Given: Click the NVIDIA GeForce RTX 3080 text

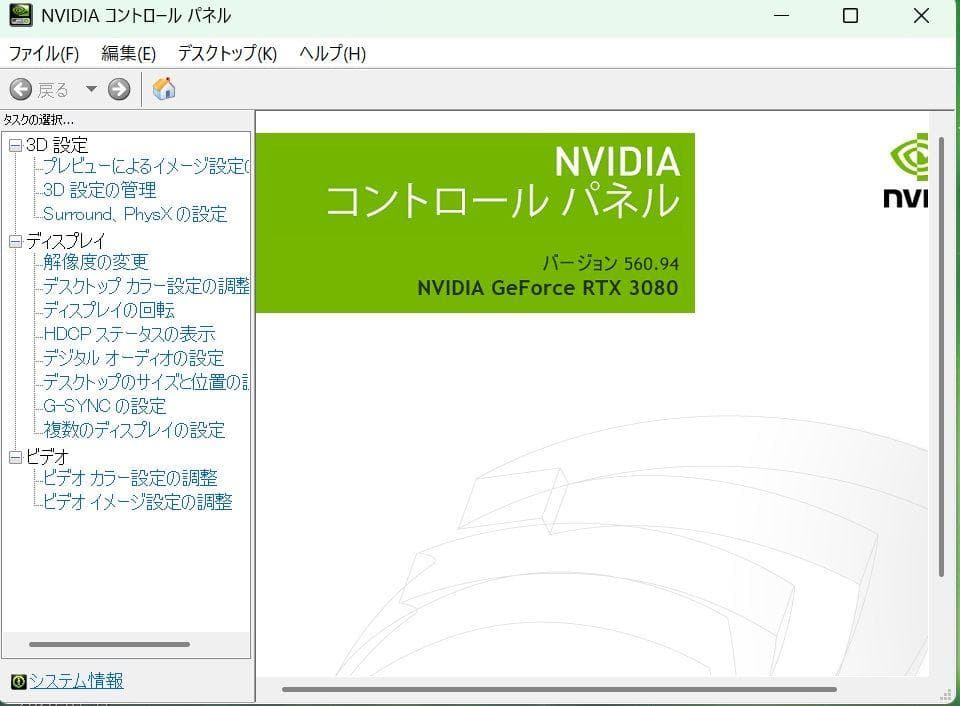Looking at the screenshot, I should coord(548,288).
